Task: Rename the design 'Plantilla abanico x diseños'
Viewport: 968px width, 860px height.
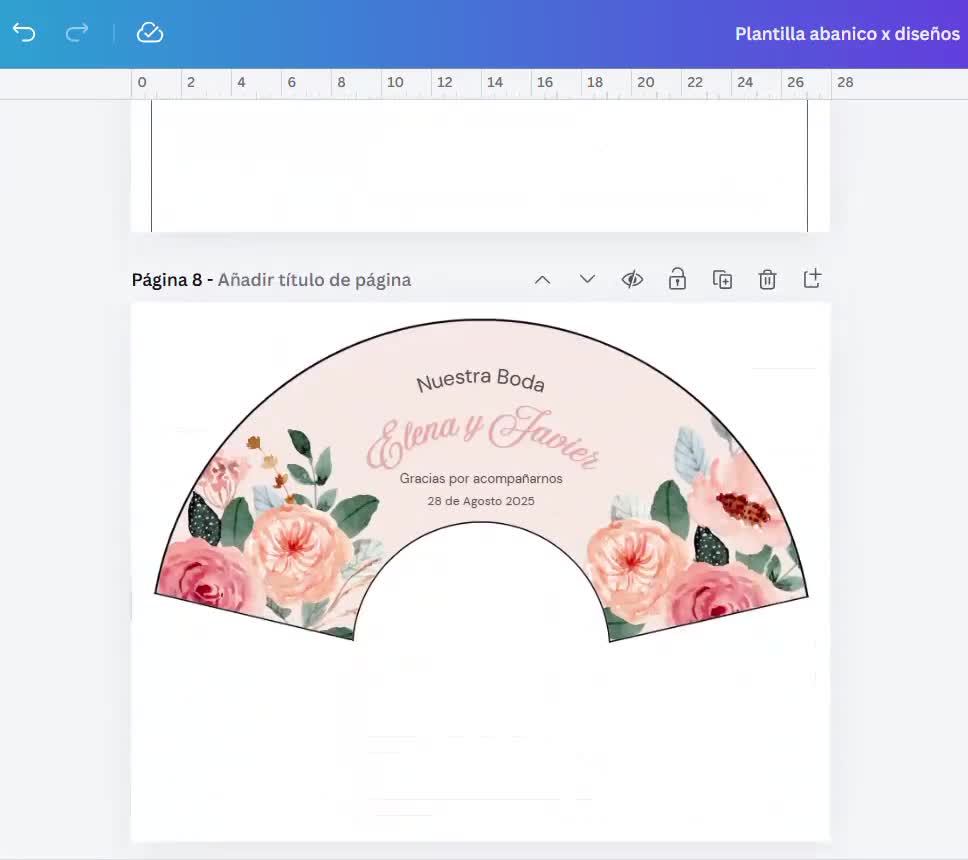Action: 847,33
